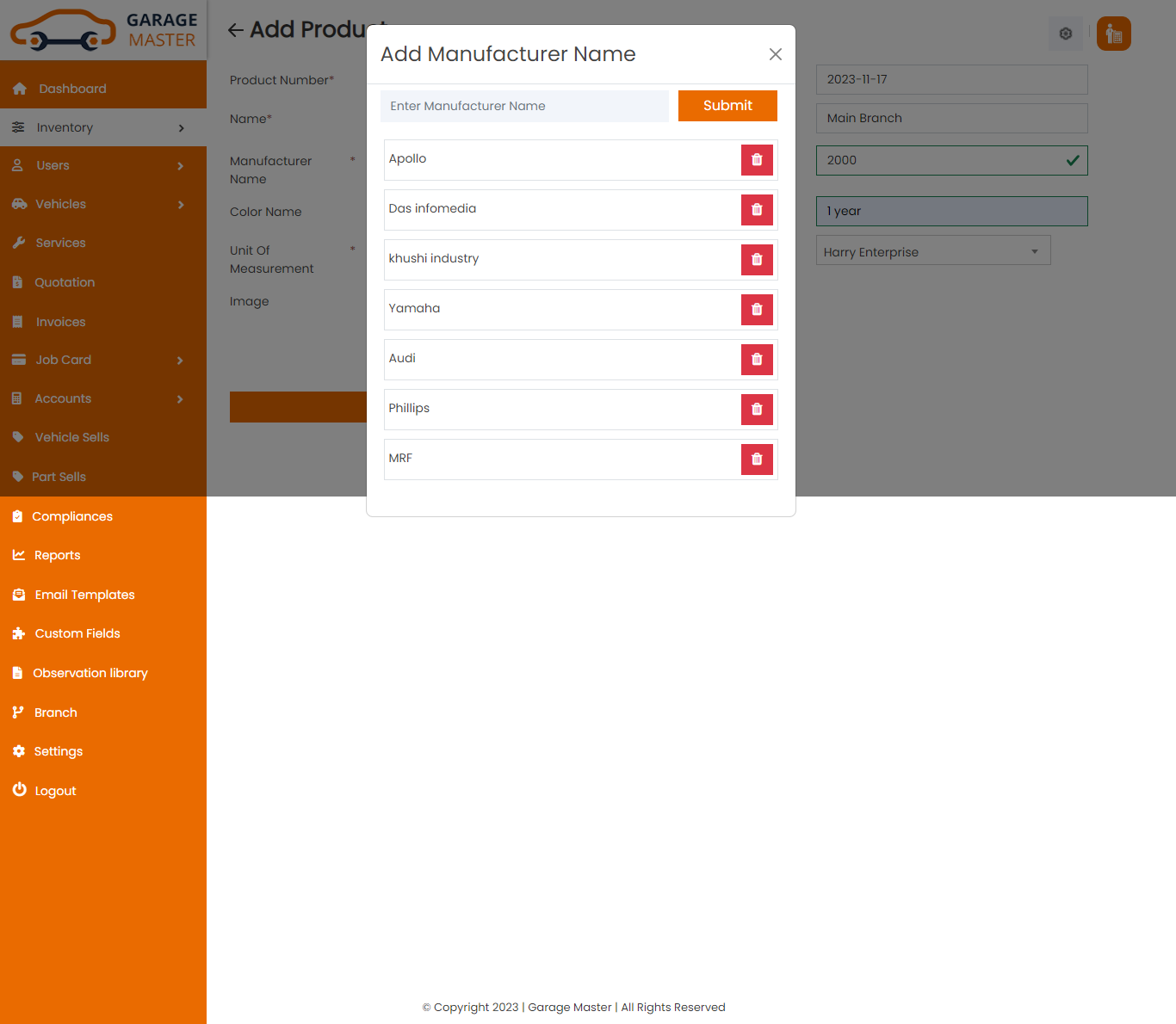
Task: Expand the Vehicles menu chevron
Action: (181, 205)
